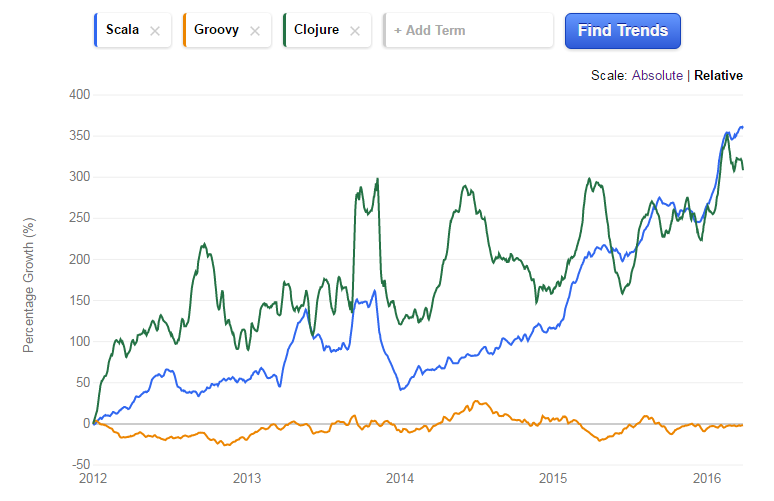
Task: Select the Groovy term label
Action: click(x=215, y=30)
